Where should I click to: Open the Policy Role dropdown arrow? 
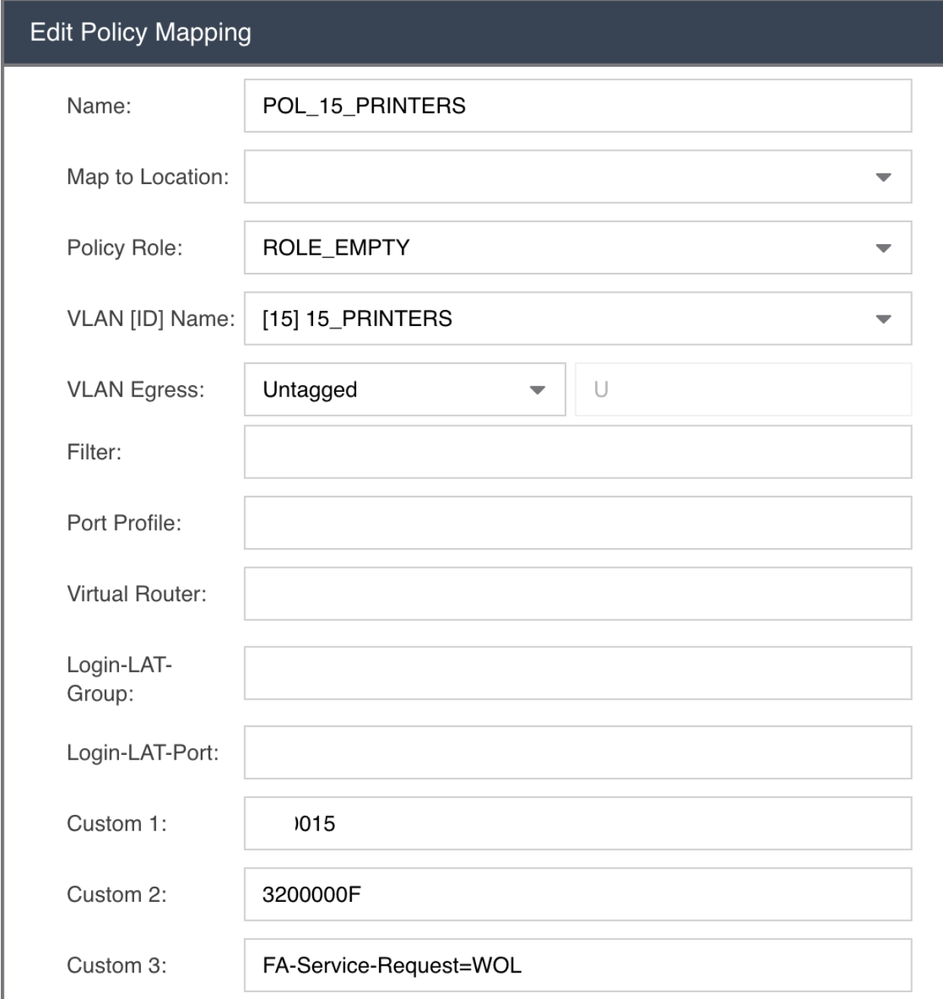pos(883,248)
